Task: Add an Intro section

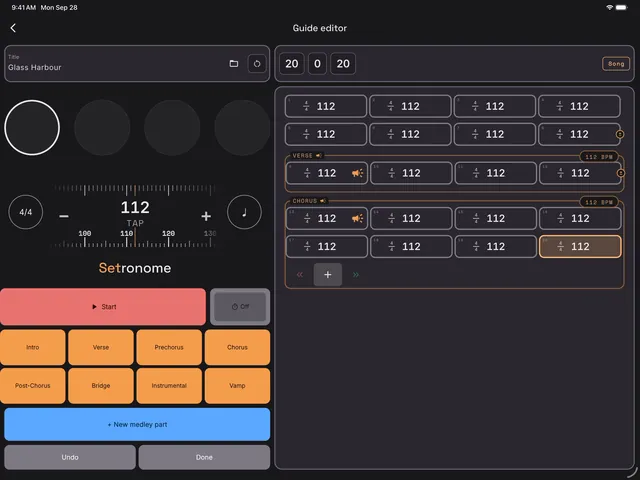Action: click(x=33, y=347)
